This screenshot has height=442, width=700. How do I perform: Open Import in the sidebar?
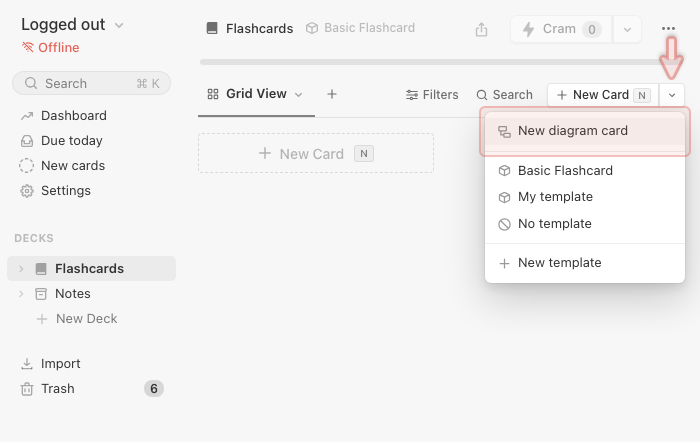click(x=60, y=364)
